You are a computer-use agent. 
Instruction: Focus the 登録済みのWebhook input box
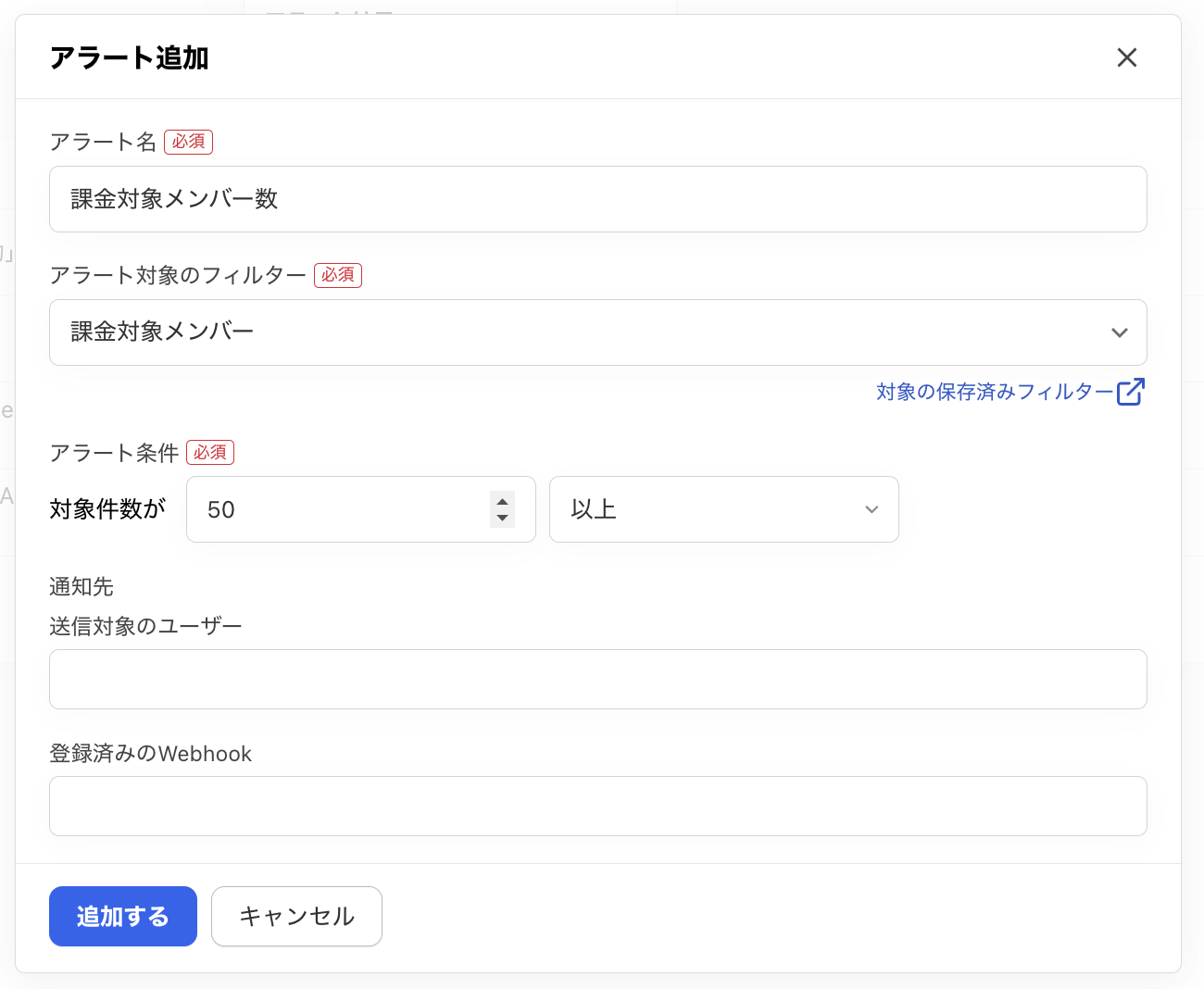click(x=597, y=806)
